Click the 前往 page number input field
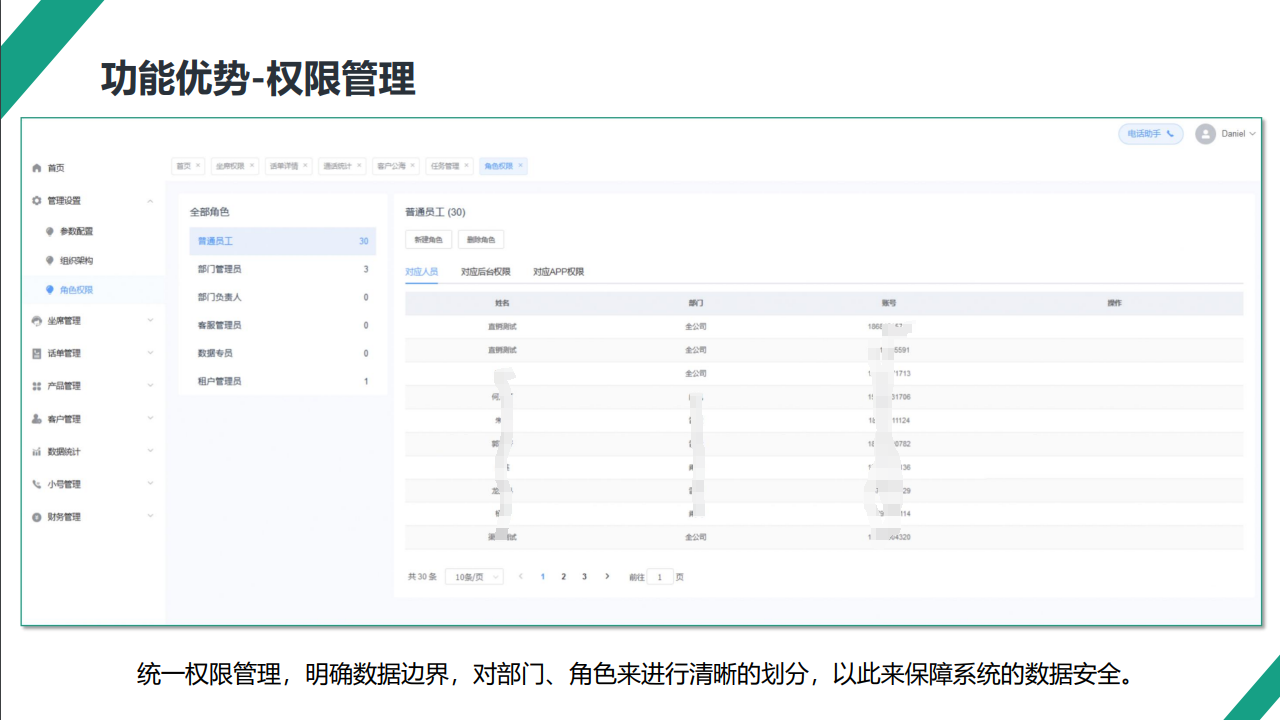The image size is (1280, 720). [x=660, y=577]
